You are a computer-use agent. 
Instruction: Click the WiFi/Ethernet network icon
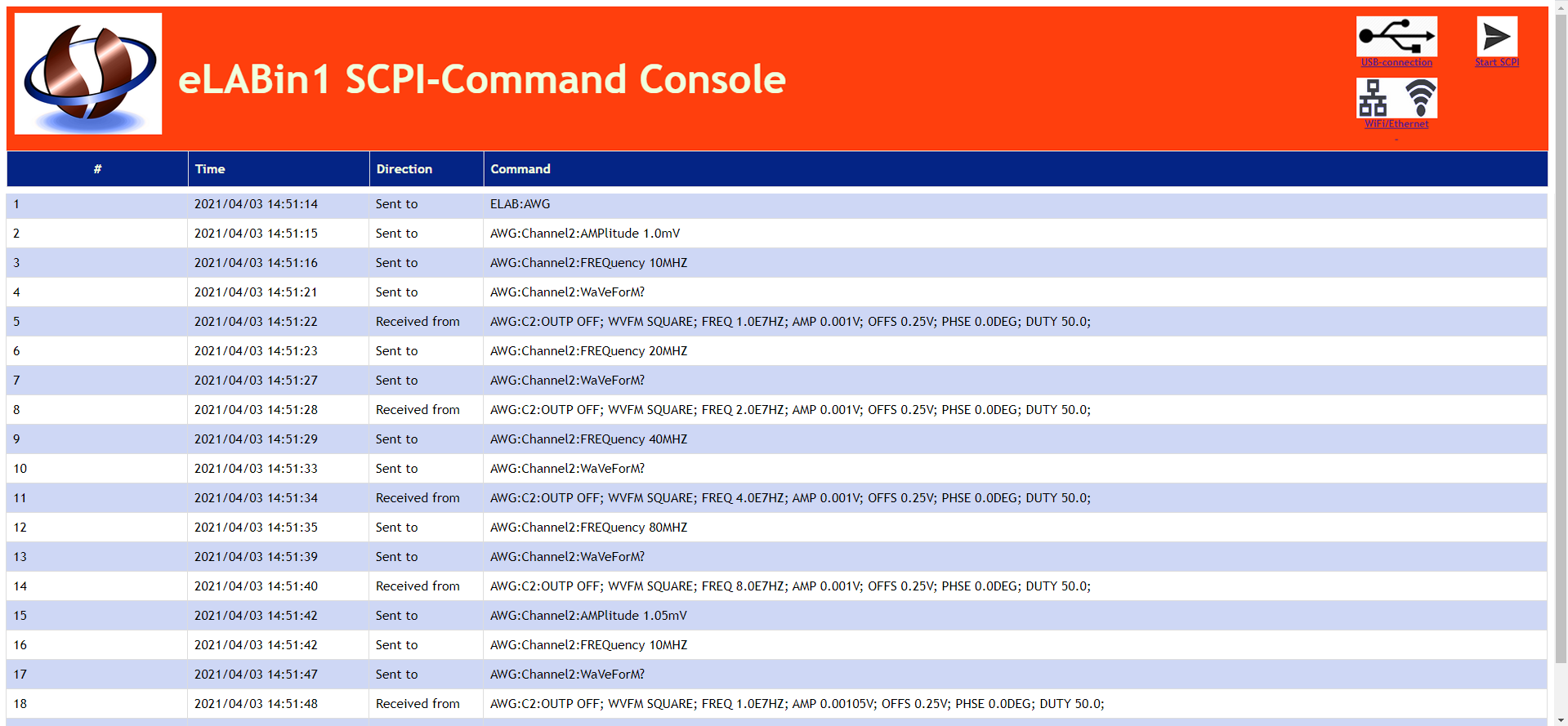point(1396,98)
